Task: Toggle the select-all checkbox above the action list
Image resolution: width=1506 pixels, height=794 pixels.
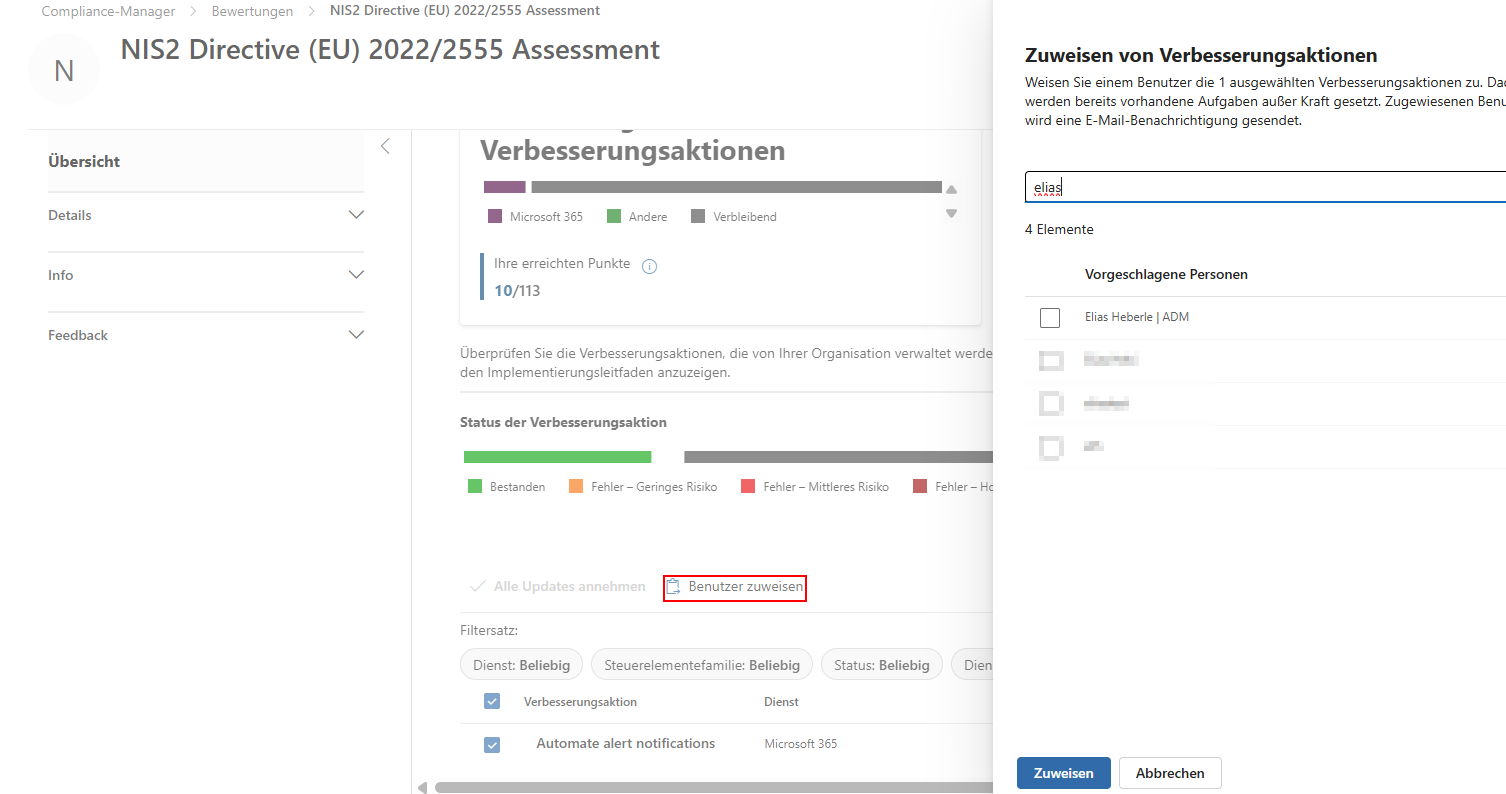Action: (x=491, y=701)
